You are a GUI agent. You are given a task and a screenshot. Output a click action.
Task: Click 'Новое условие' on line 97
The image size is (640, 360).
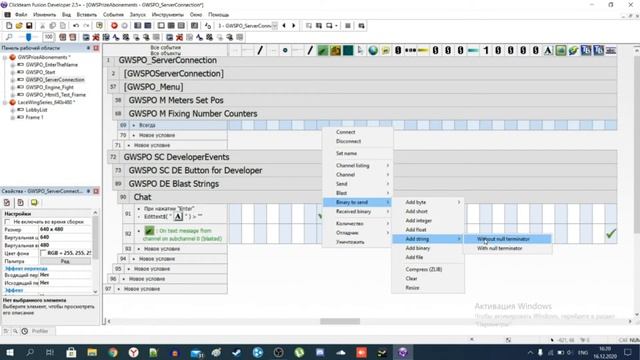click(x=142, y=289)
